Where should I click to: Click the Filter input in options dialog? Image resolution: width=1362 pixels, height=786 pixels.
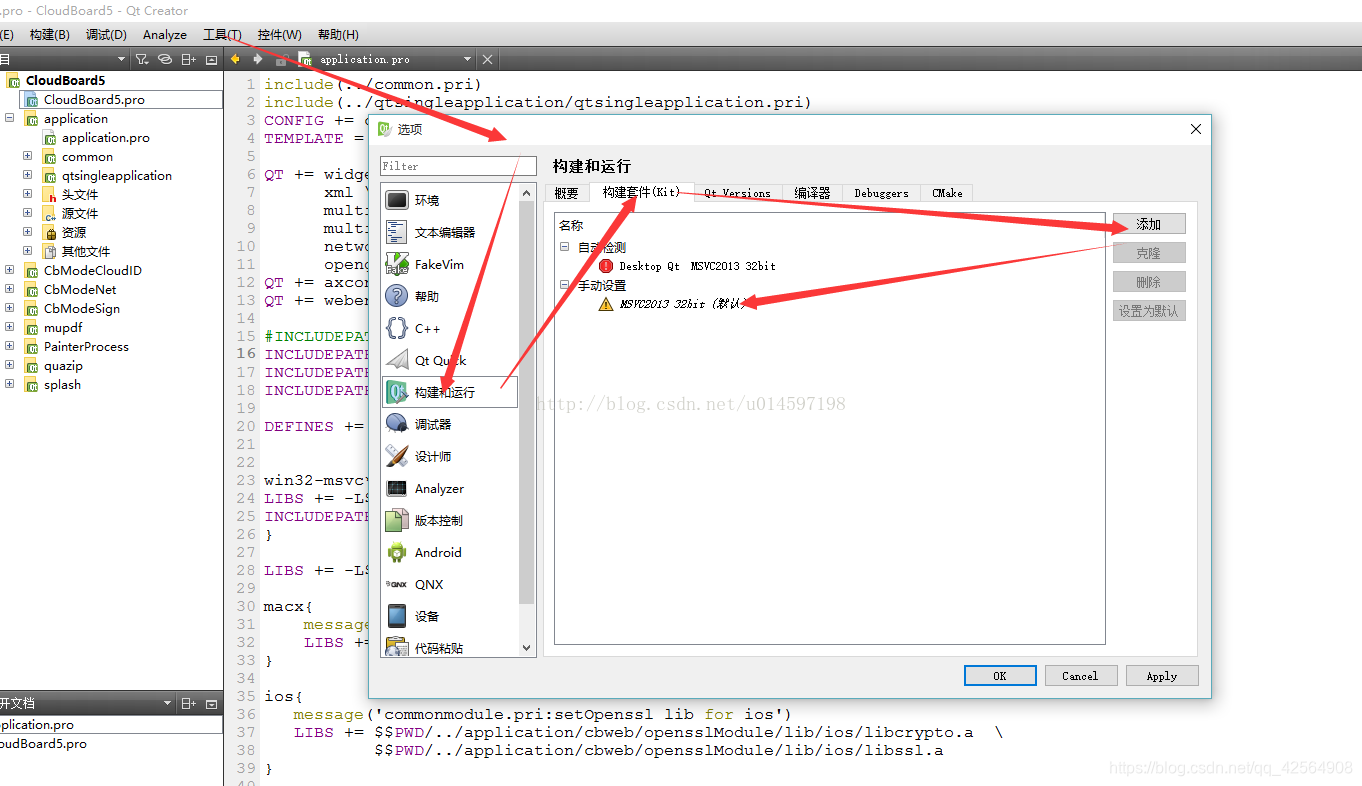pyautogui.click(x=459, y=166)
